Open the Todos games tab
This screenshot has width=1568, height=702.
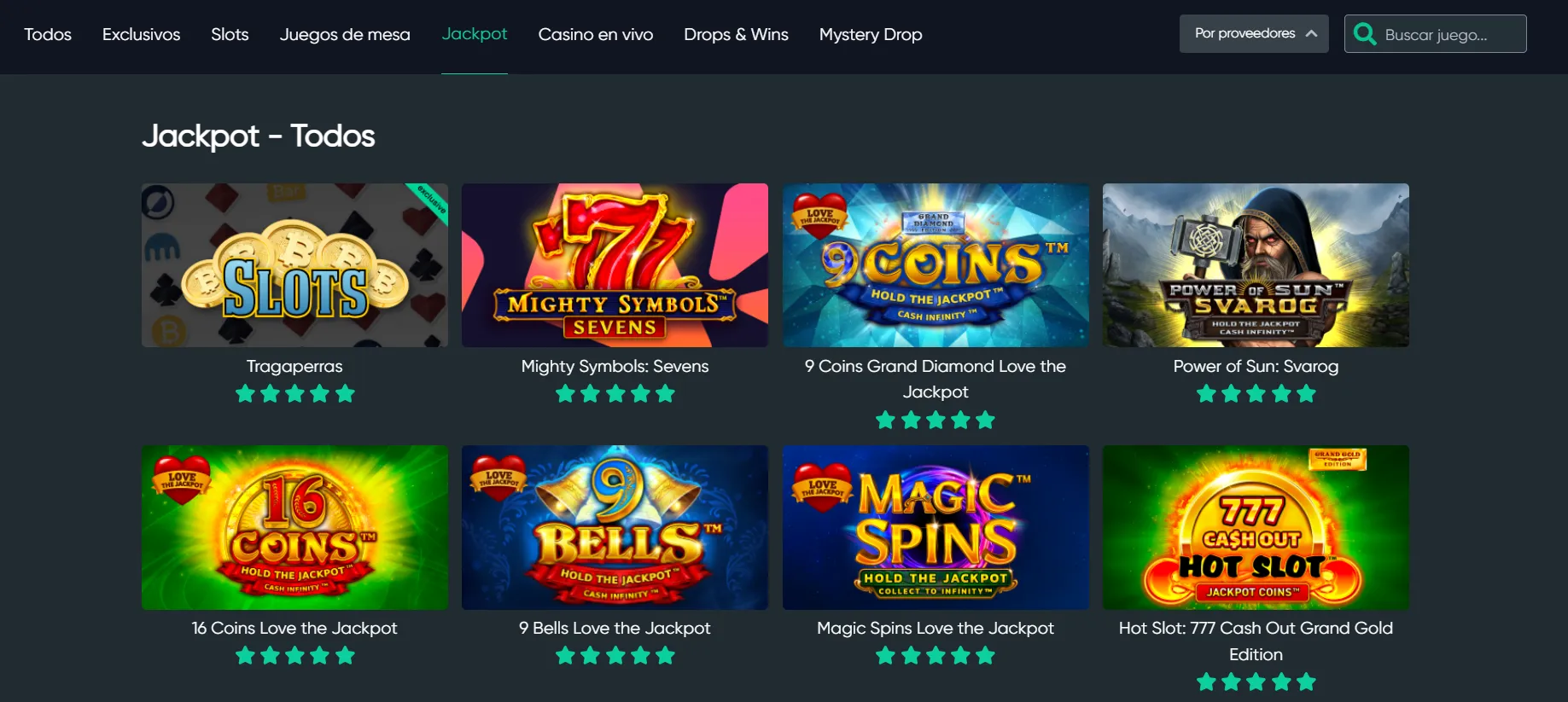coord(48,35)
